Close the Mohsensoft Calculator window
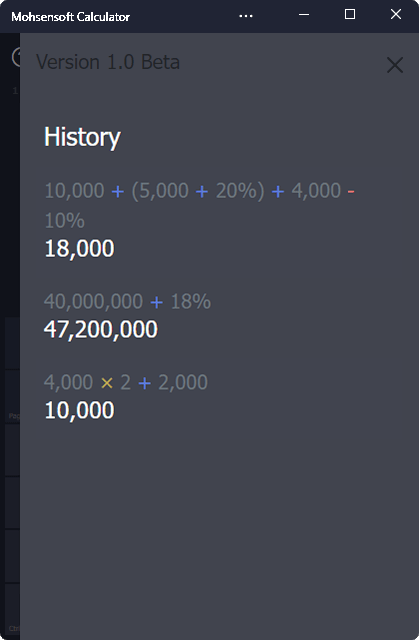 tap(396, 15)
